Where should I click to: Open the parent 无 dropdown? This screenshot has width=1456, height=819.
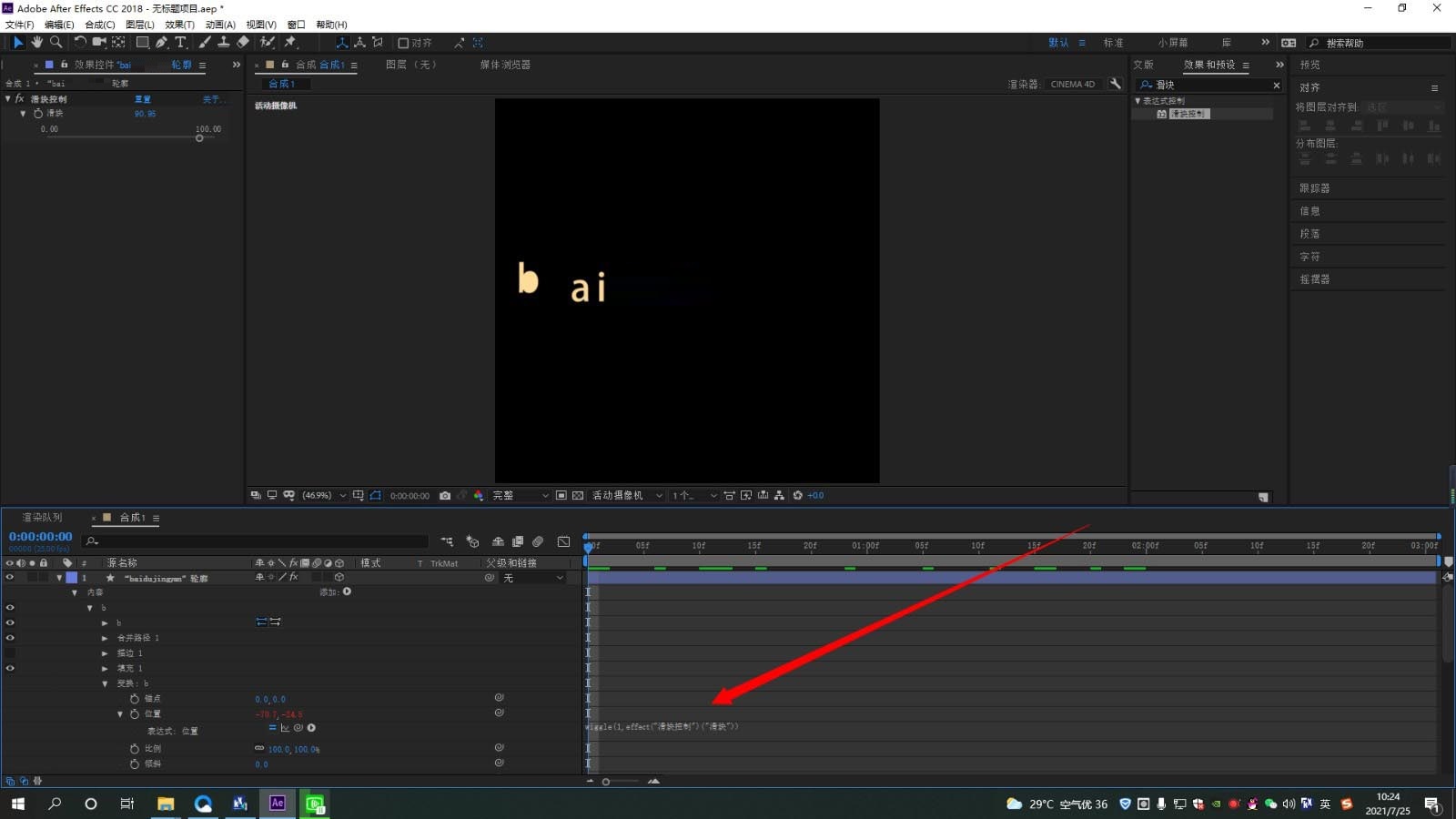(x=533, y=578)
